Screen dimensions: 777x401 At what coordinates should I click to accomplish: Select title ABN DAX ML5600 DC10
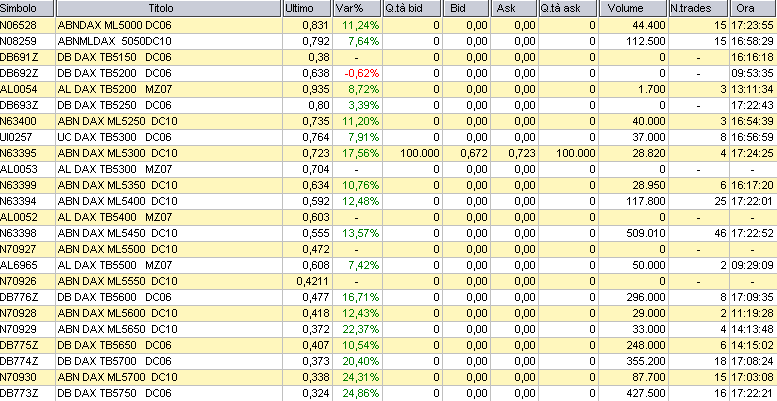pos(117,313)
